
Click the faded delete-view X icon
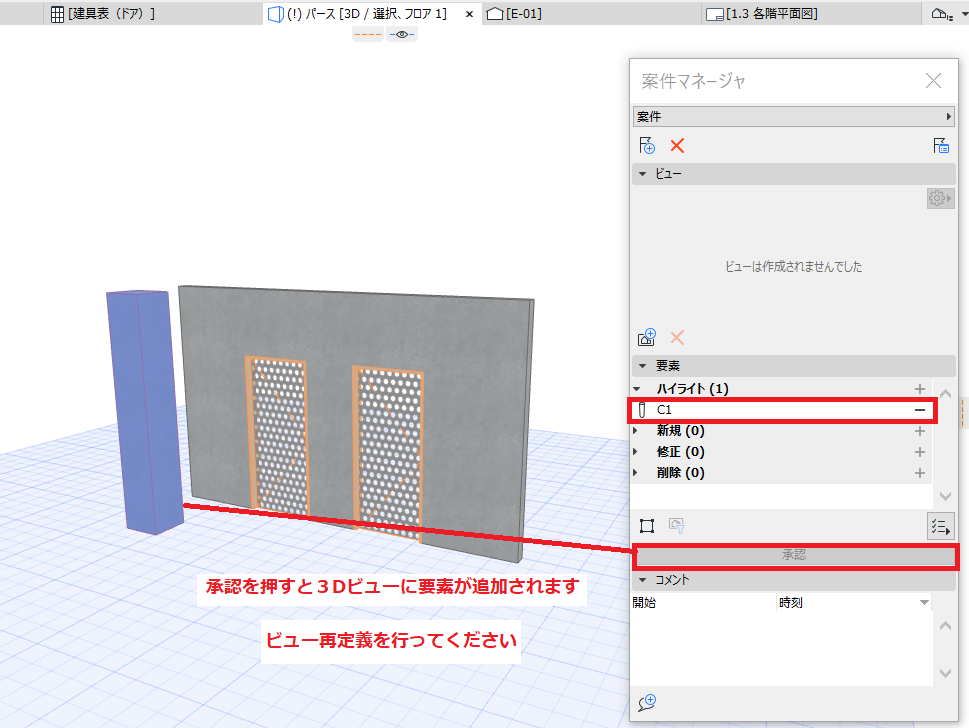pos(677,337)
